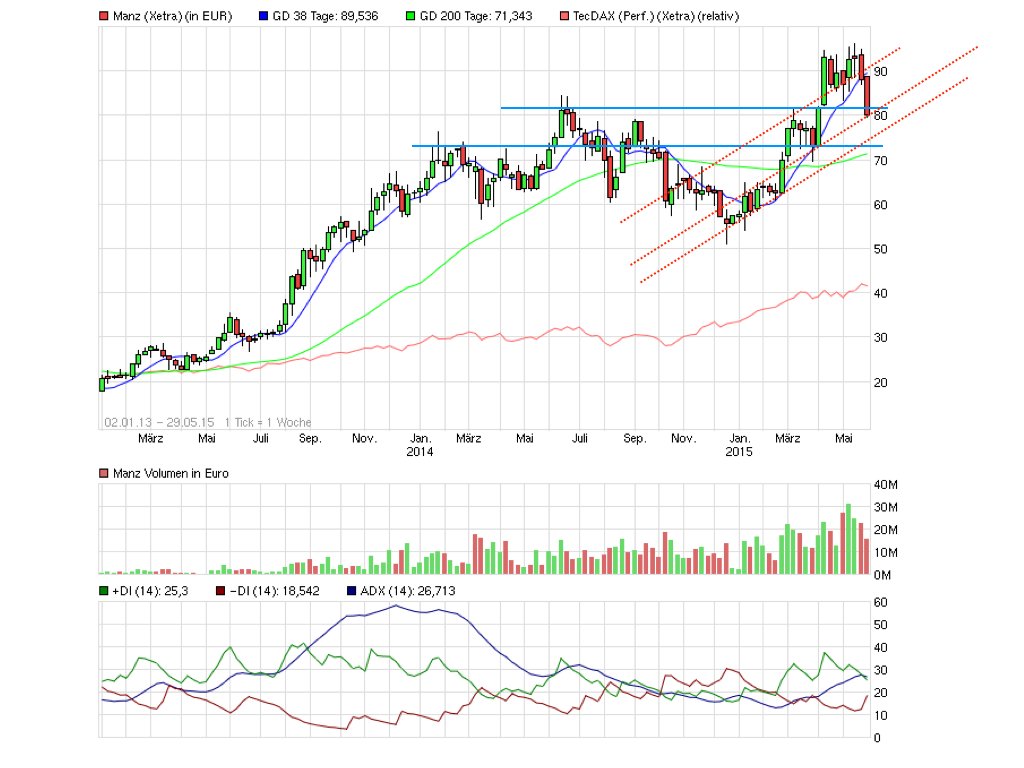
Task: Select the "ADX (14): 26,713" legend text
Action: 408,591
